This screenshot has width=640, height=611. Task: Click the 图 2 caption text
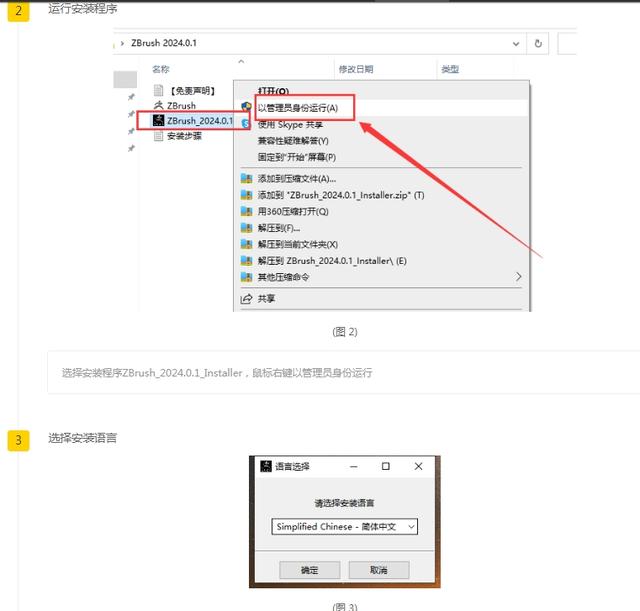coord(345,332)
